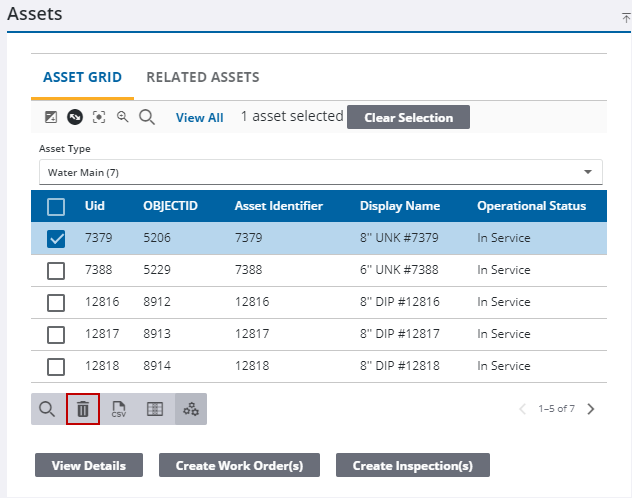Click the search icon in the bottom toolbar
Viewport: 632px width, 498px height.
pos(47,409)
